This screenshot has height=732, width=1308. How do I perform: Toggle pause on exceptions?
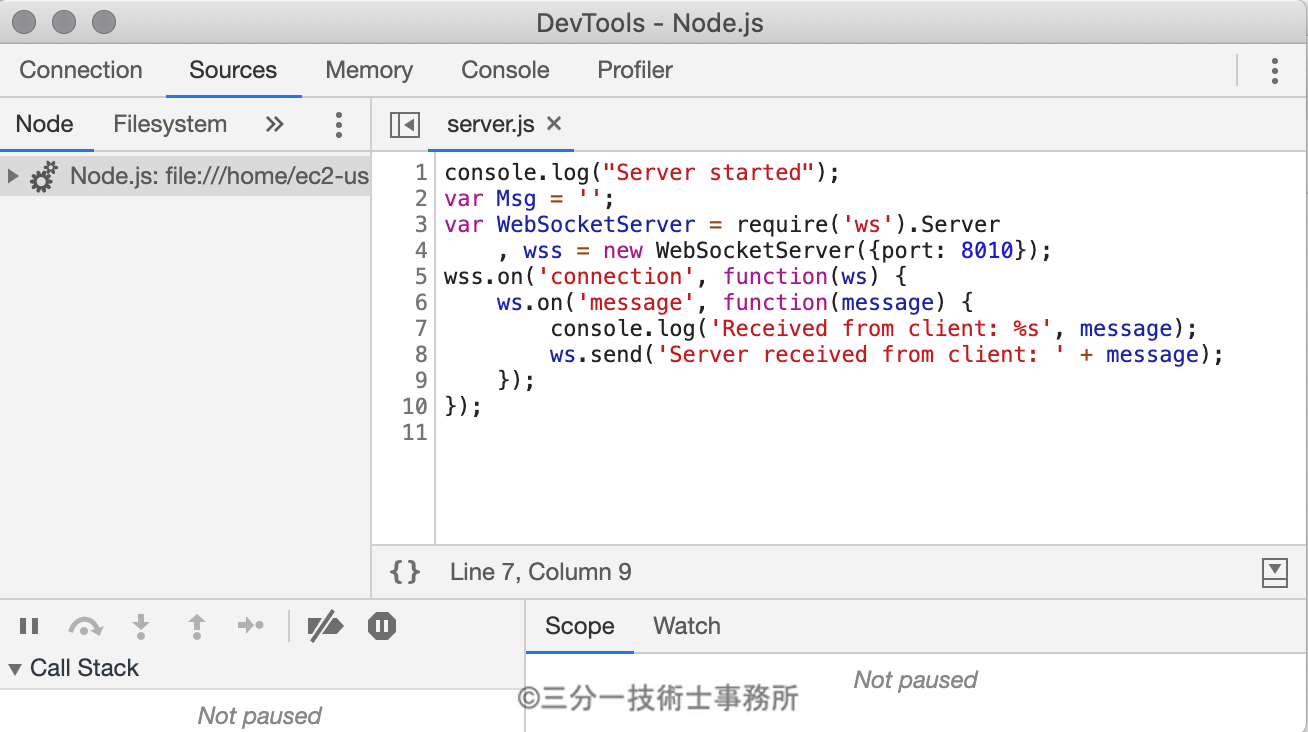click(382, 626)
